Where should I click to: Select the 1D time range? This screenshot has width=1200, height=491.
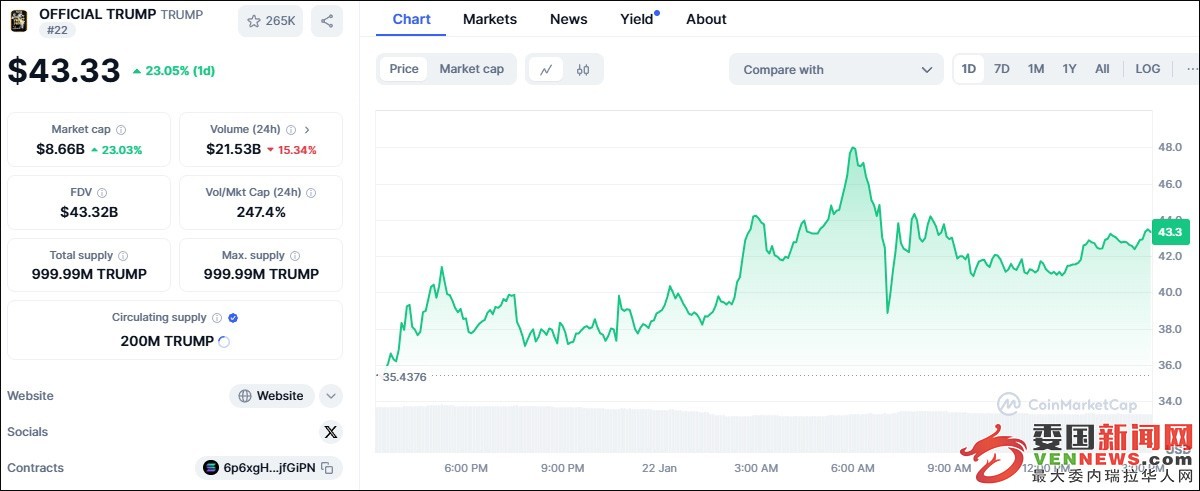[x=969, y=69]
